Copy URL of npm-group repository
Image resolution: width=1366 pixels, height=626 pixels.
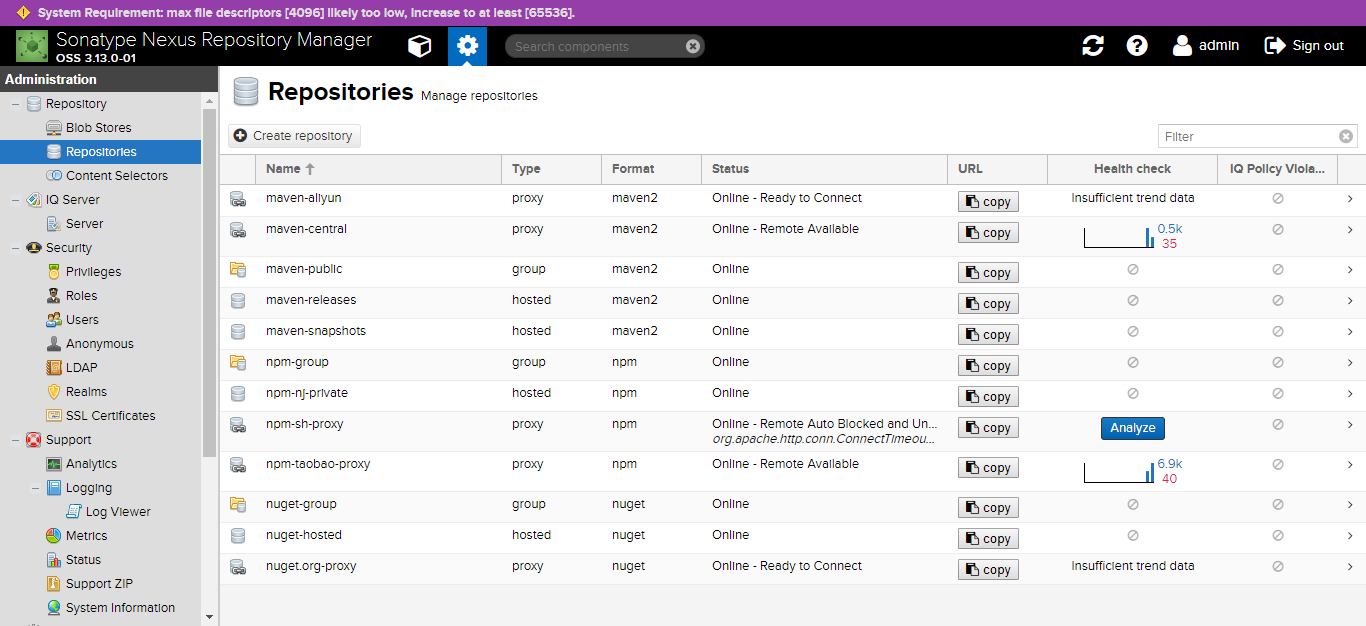pos(988,366)
